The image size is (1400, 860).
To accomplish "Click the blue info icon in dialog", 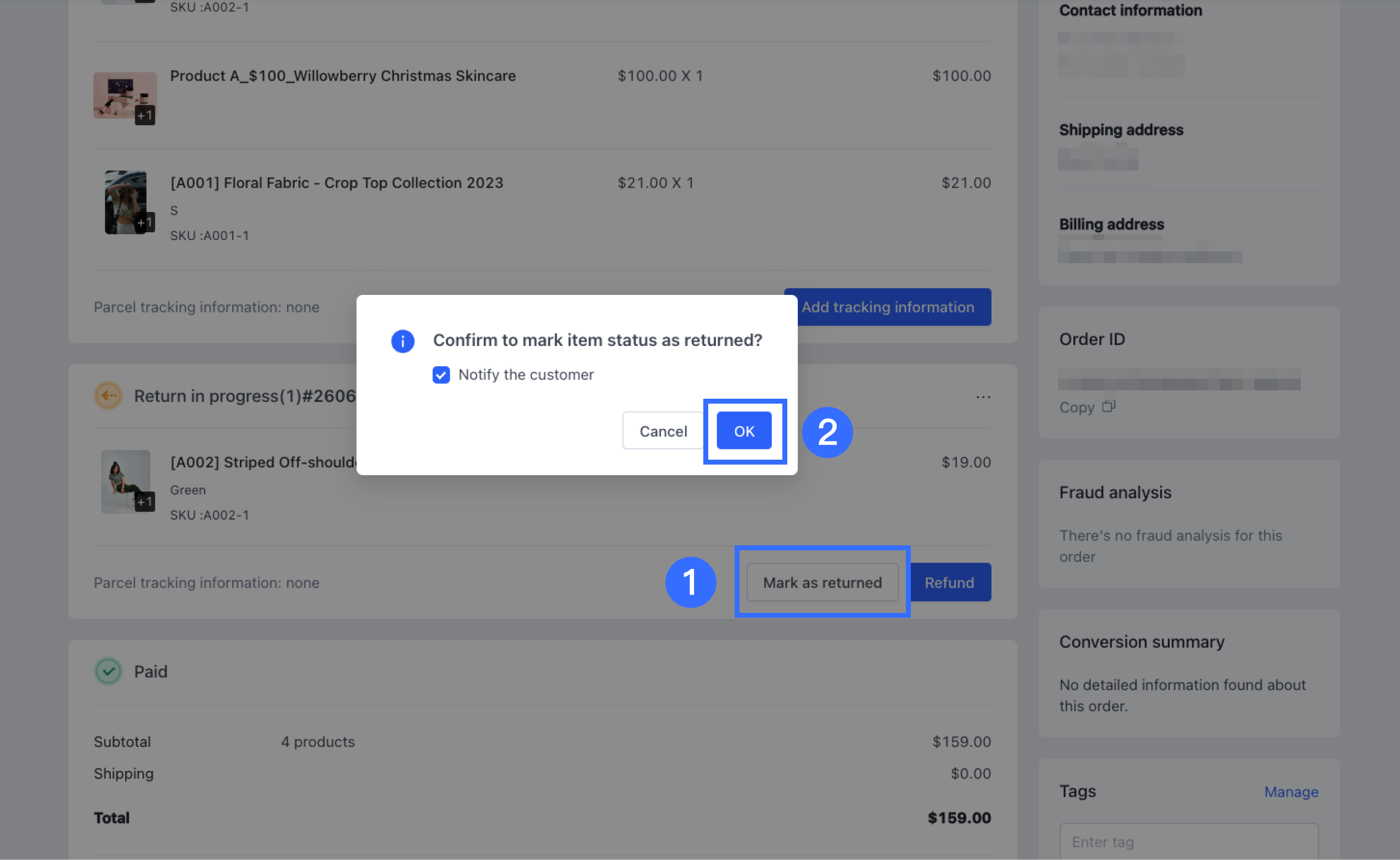I will click(x=402, y=340).
